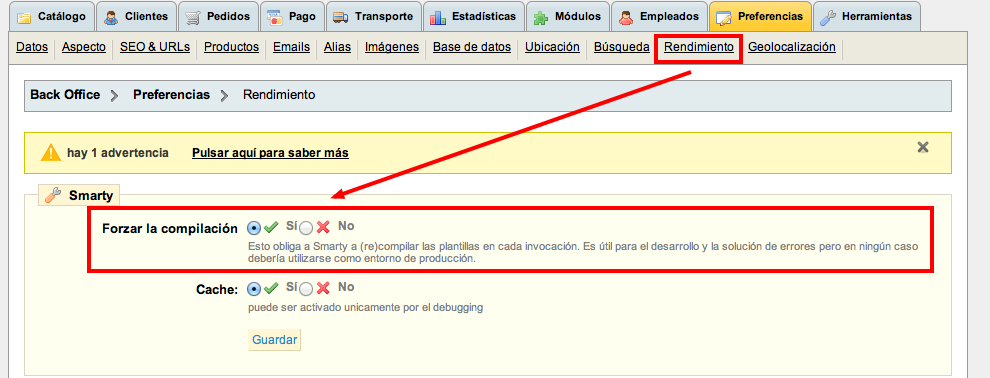Click the Módulos puzzle piece icon
990x378 pixels.
(540, 17)
